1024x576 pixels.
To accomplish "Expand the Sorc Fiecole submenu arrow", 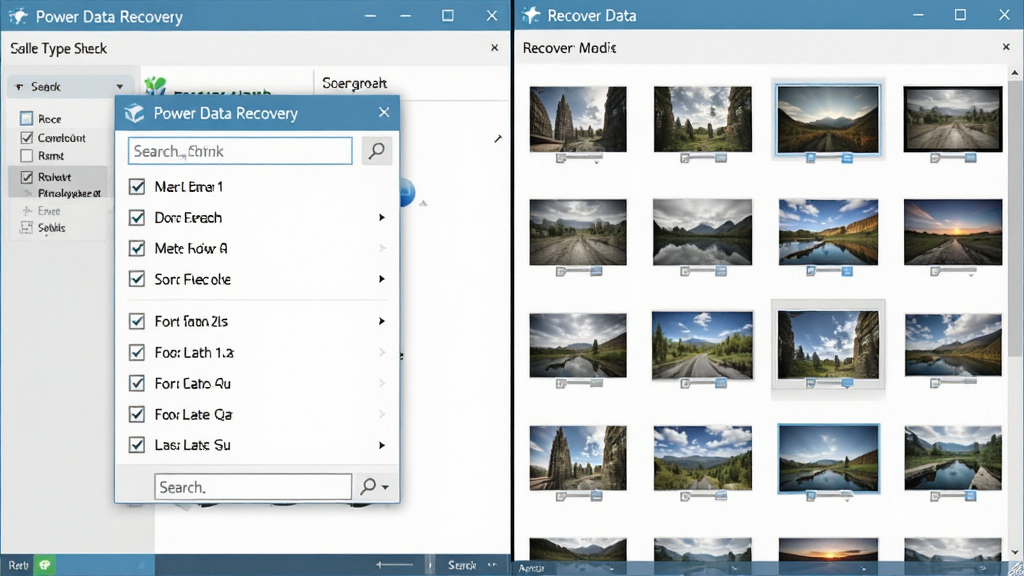I will [x=382, y=279].
